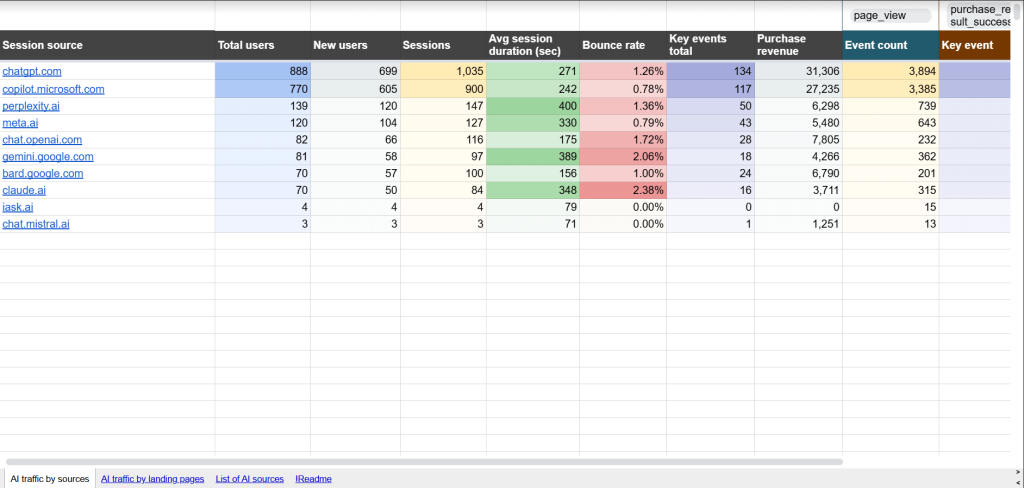Select the AI traffic by sources tab
Viewport: 1024px width, 488px height.
click(x=50, y=479)
